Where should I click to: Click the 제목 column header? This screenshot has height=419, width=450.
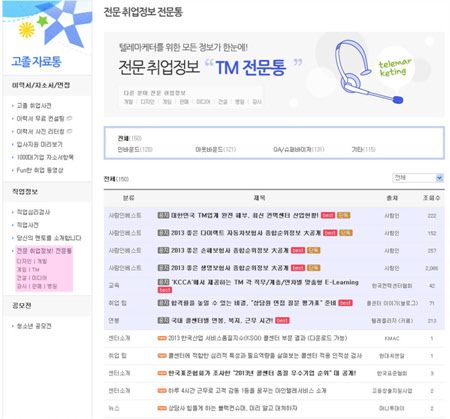[259, 198]
